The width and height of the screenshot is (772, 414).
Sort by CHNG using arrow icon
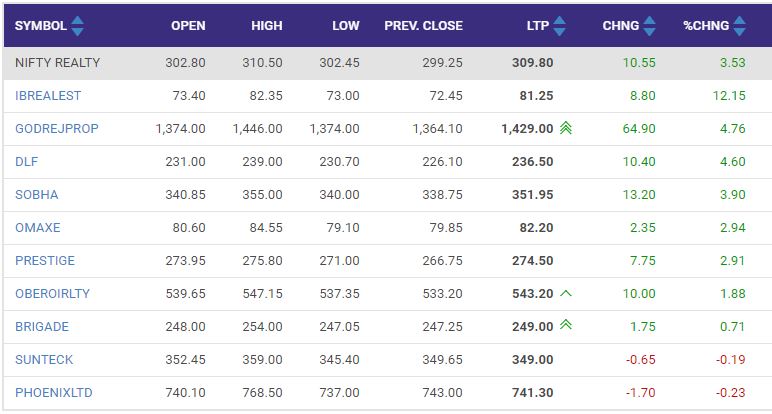tap(649, 26)
